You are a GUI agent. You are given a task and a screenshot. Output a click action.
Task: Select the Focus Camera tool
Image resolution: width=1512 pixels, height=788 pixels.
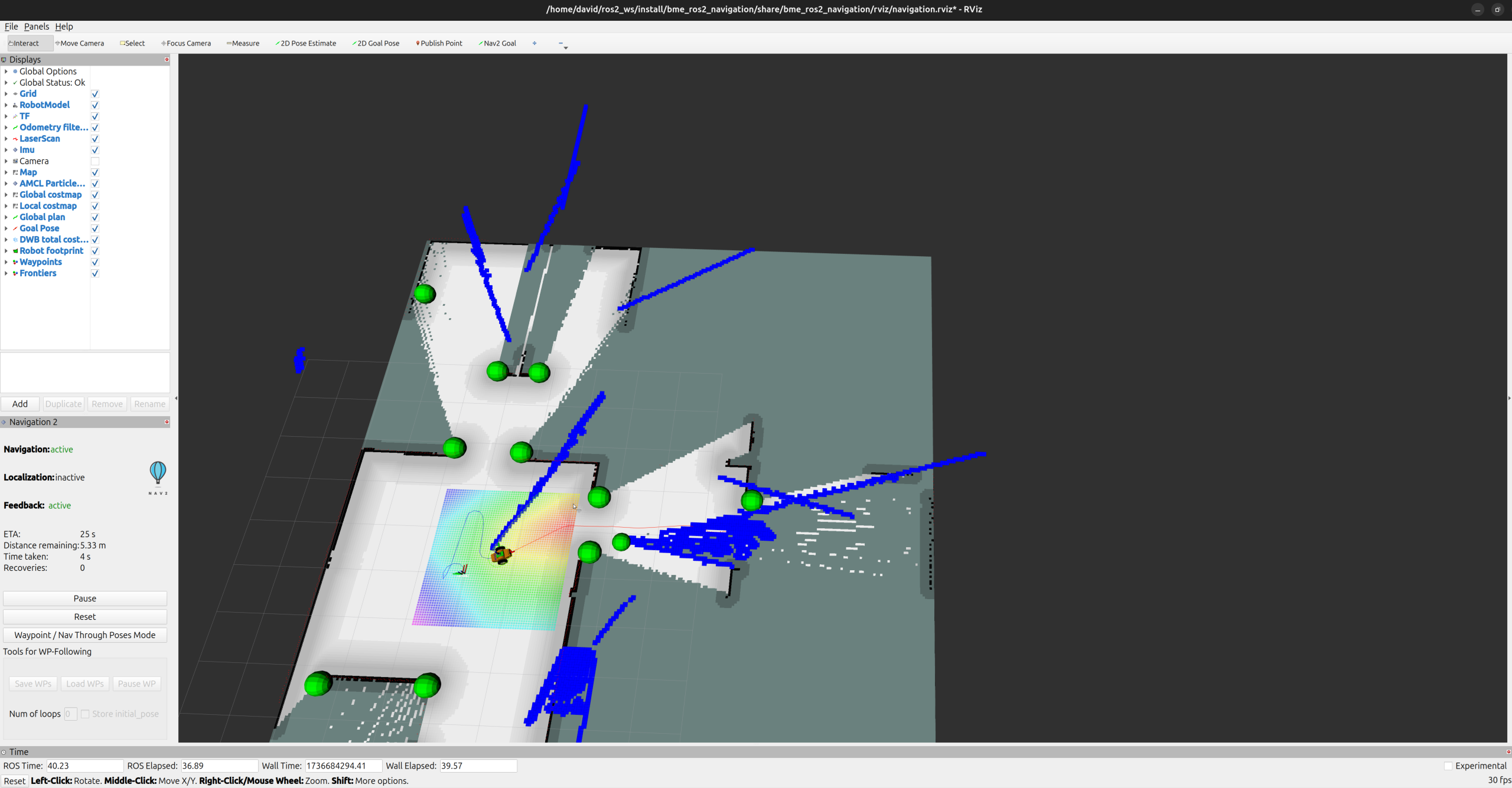pos(186,43)
